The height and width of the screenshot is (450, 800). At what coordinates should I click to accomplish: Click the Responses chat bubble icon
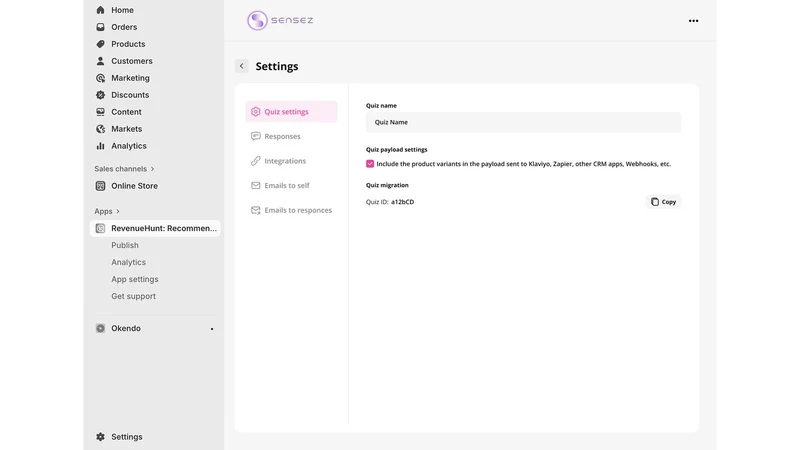256,136
